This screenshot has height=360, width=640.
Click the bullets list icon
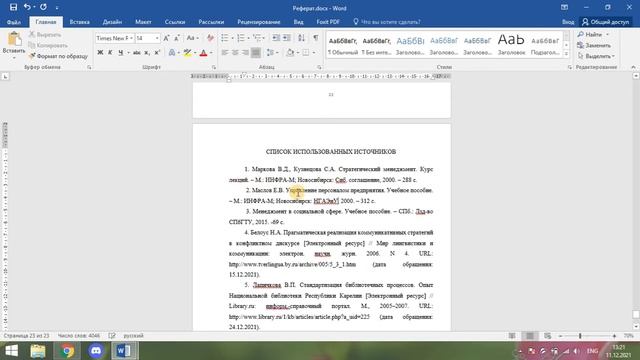tap(224, 38)
